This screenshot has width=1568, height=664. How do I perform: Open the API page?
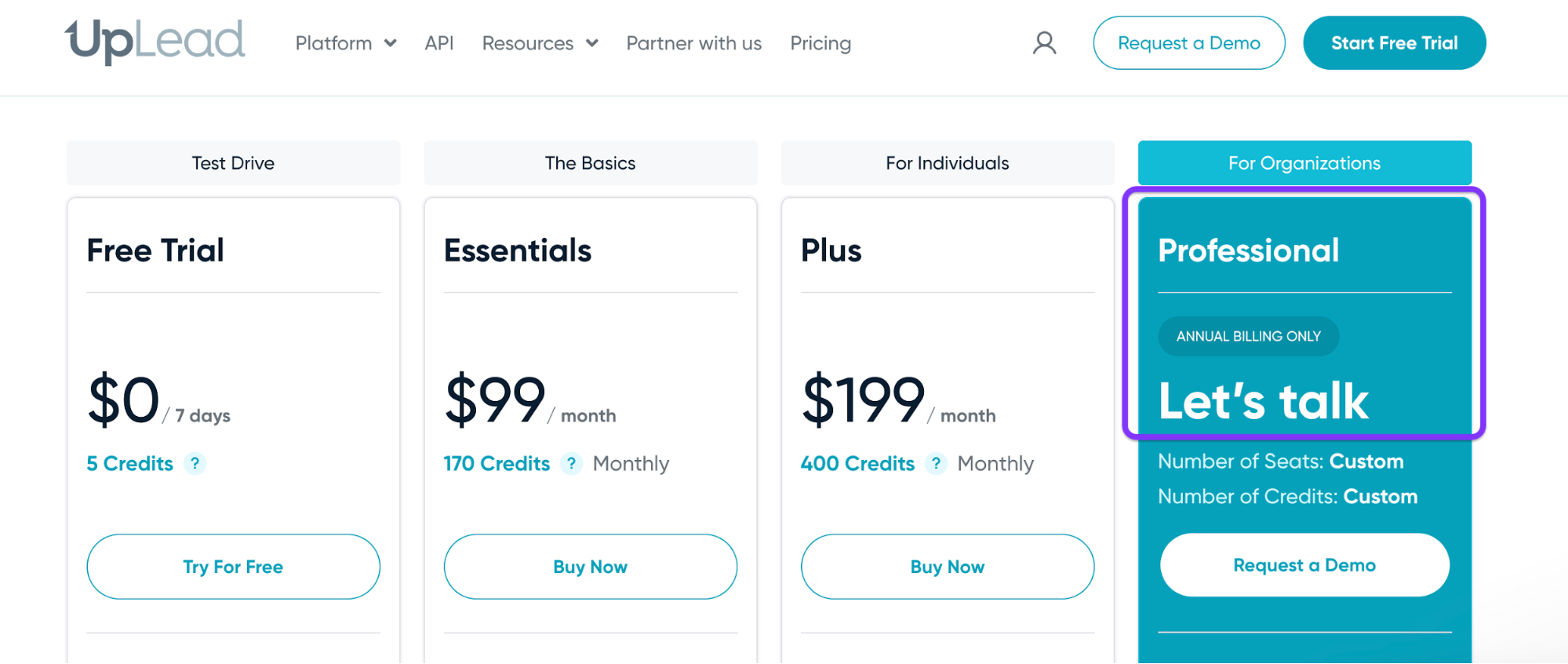[x=439, y=43]
